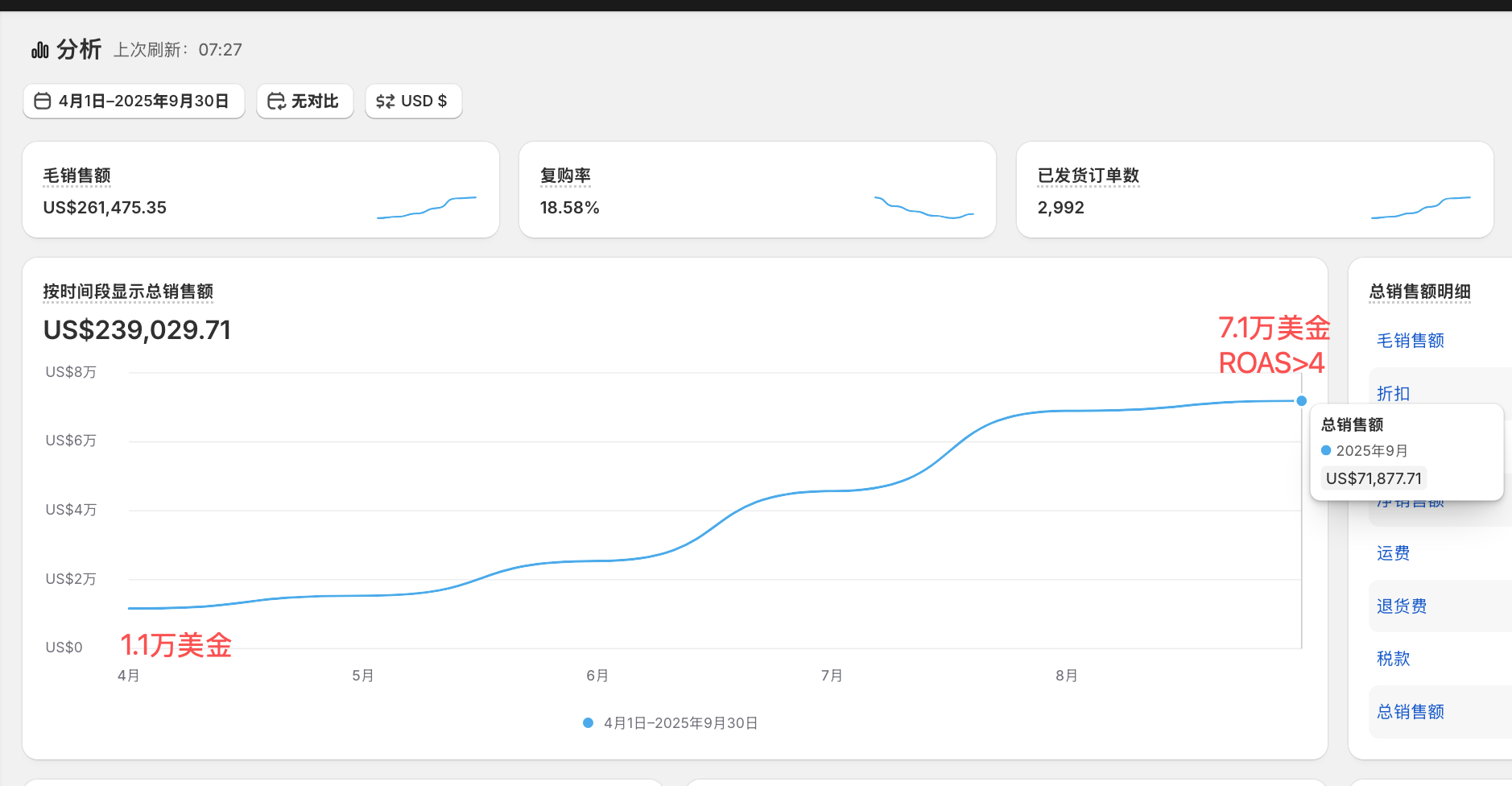The width and height of the screenshot is (1512, 786).
Task: Click the currency exchange icon beside USD
Action: pos(385,101)
